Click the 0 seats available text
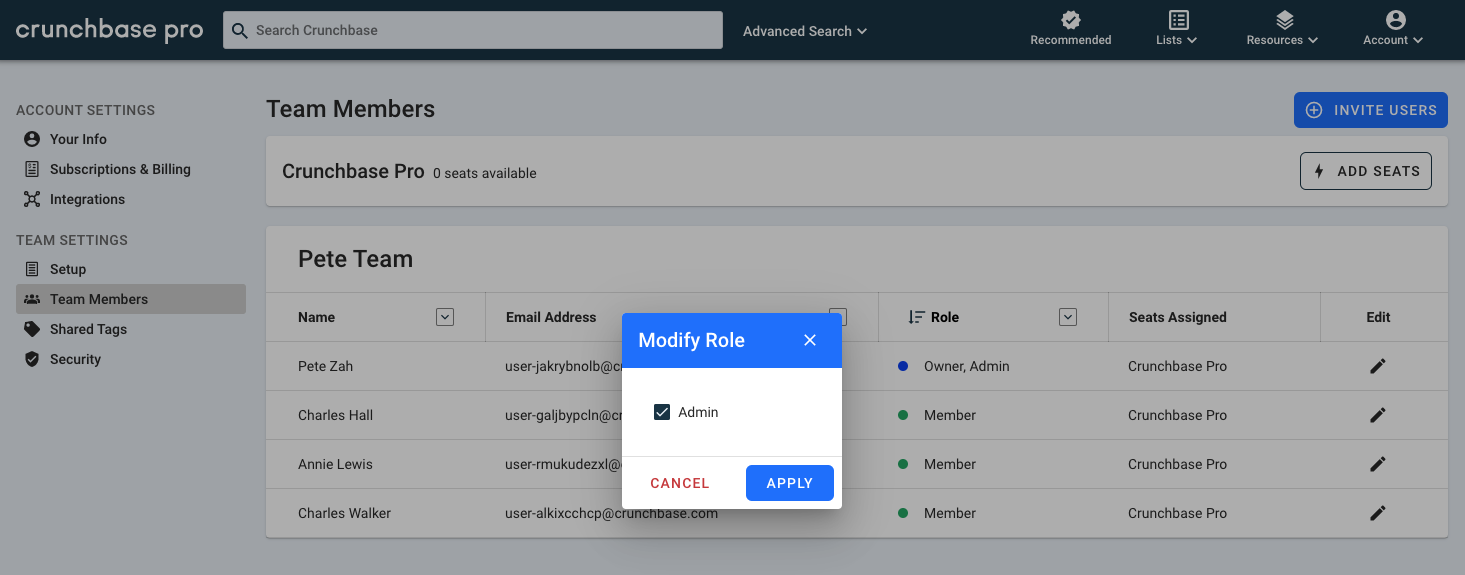 [x=485, y=173]
